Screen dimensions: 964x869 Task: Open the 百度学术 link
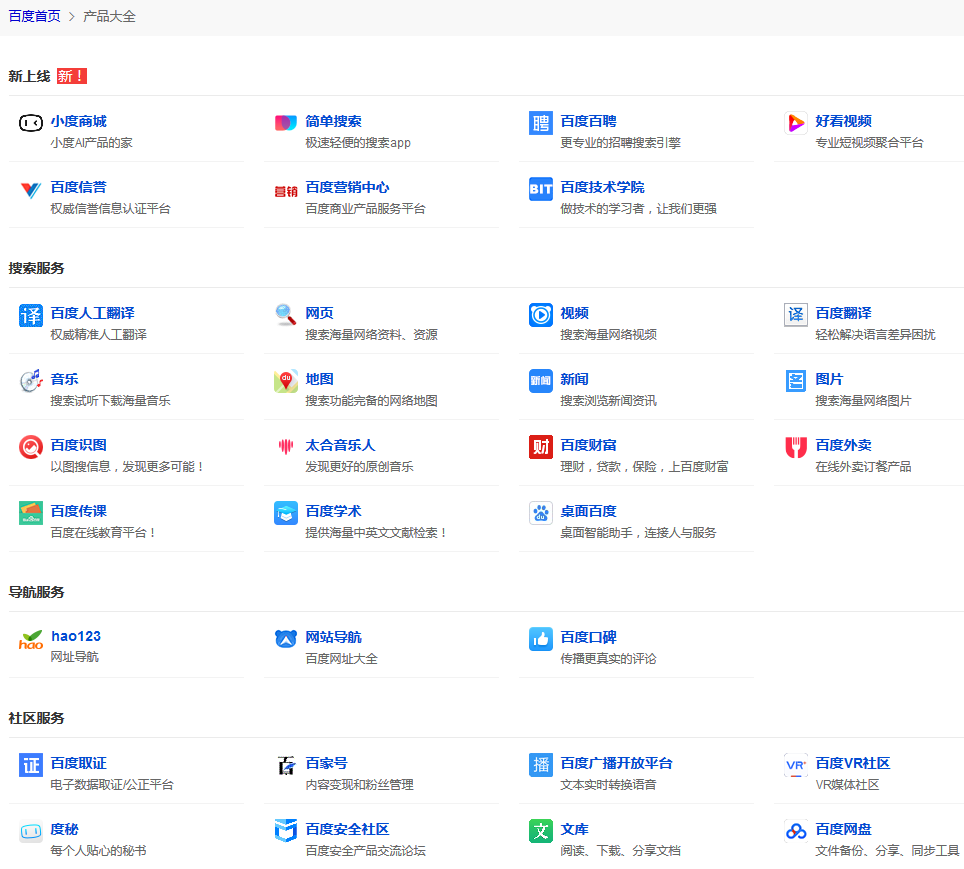point(333,511)
